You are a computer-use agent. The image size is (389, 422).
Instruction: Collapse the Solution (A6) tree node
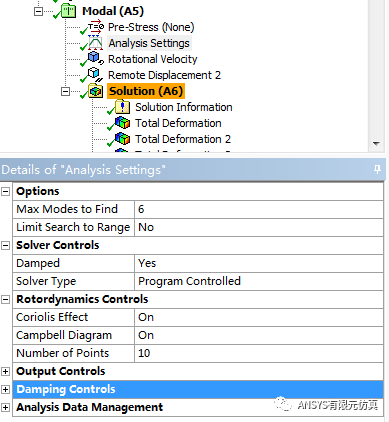[66, 91]
